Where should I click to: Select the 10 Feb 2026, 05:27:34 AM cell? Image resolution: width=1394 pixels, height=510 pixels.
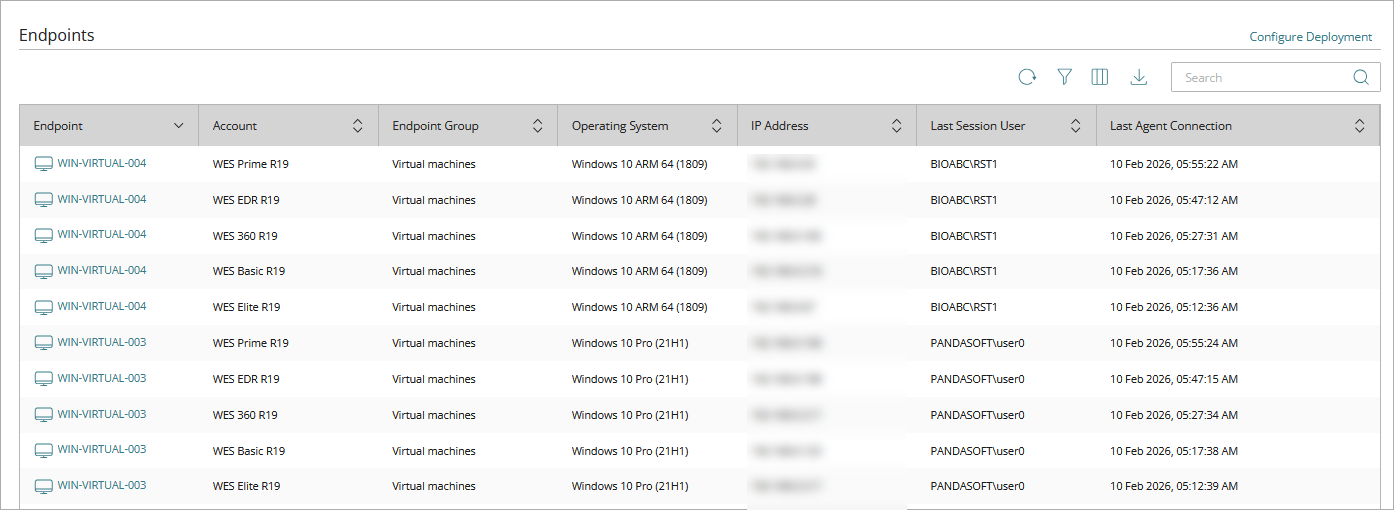tap(1174, 415)
